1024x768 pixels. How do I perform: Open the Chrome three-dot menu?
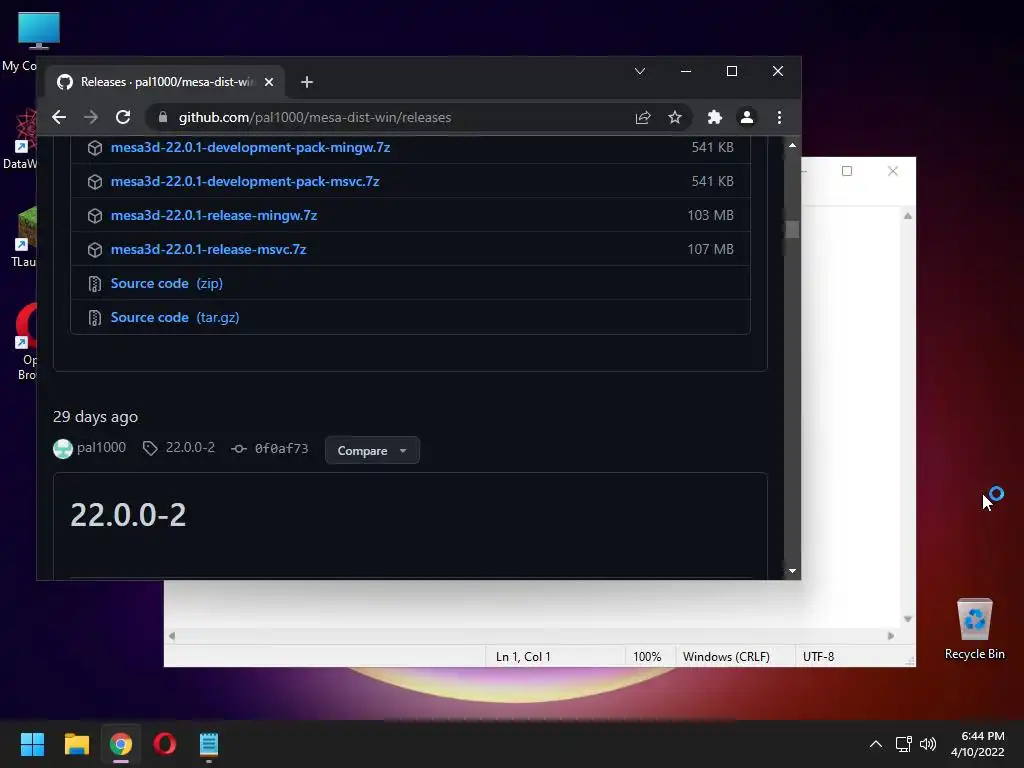[779, 117]
